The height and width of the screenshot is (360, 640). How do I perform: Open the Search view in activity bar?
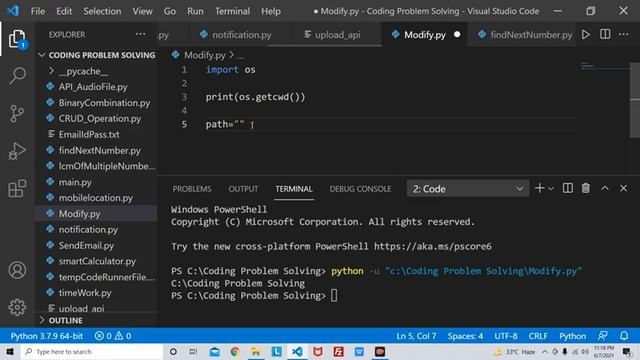(x=17, y=76)
